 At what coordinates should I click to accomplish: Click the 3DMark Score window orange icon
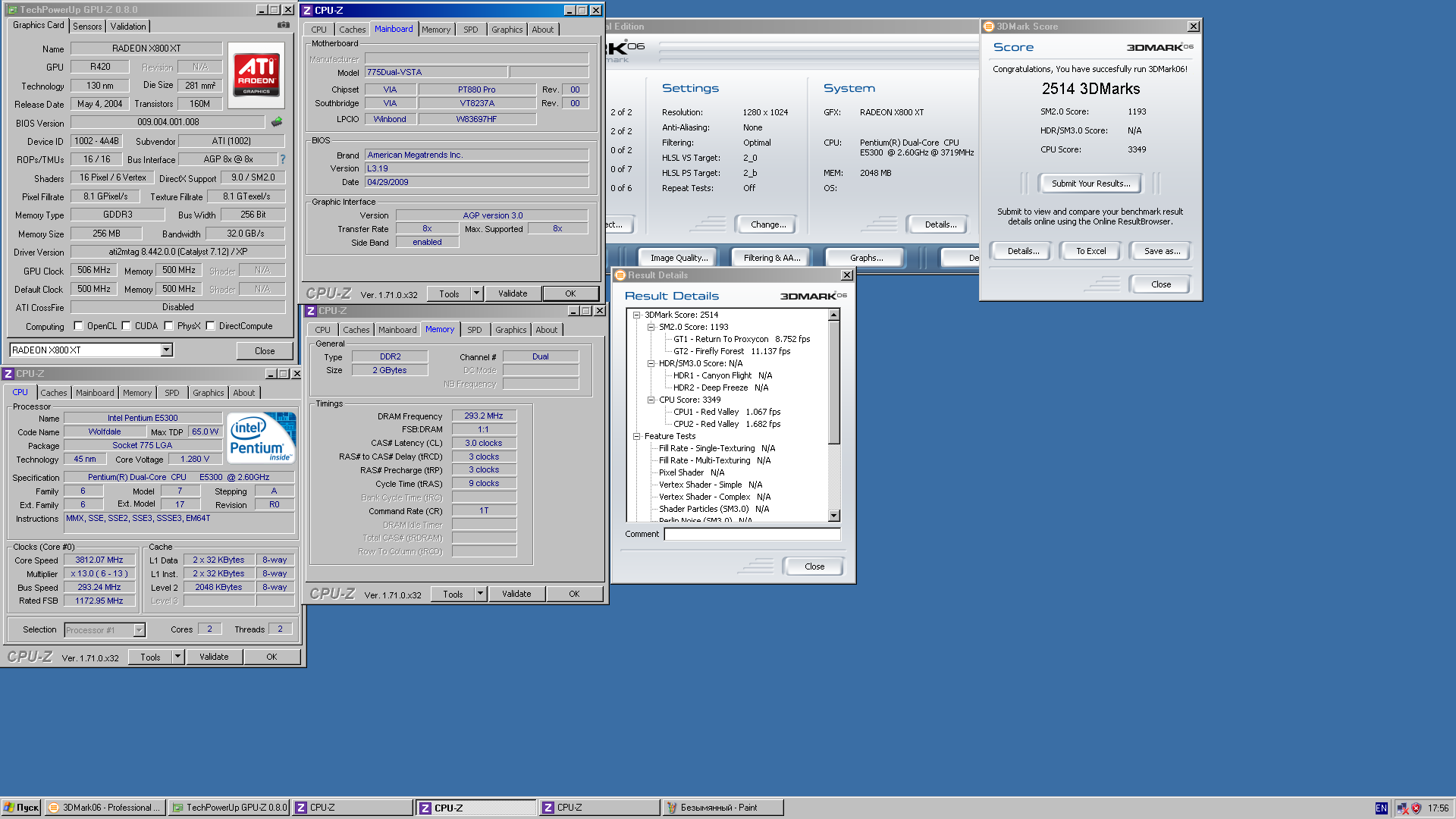[x=988, y=27]
